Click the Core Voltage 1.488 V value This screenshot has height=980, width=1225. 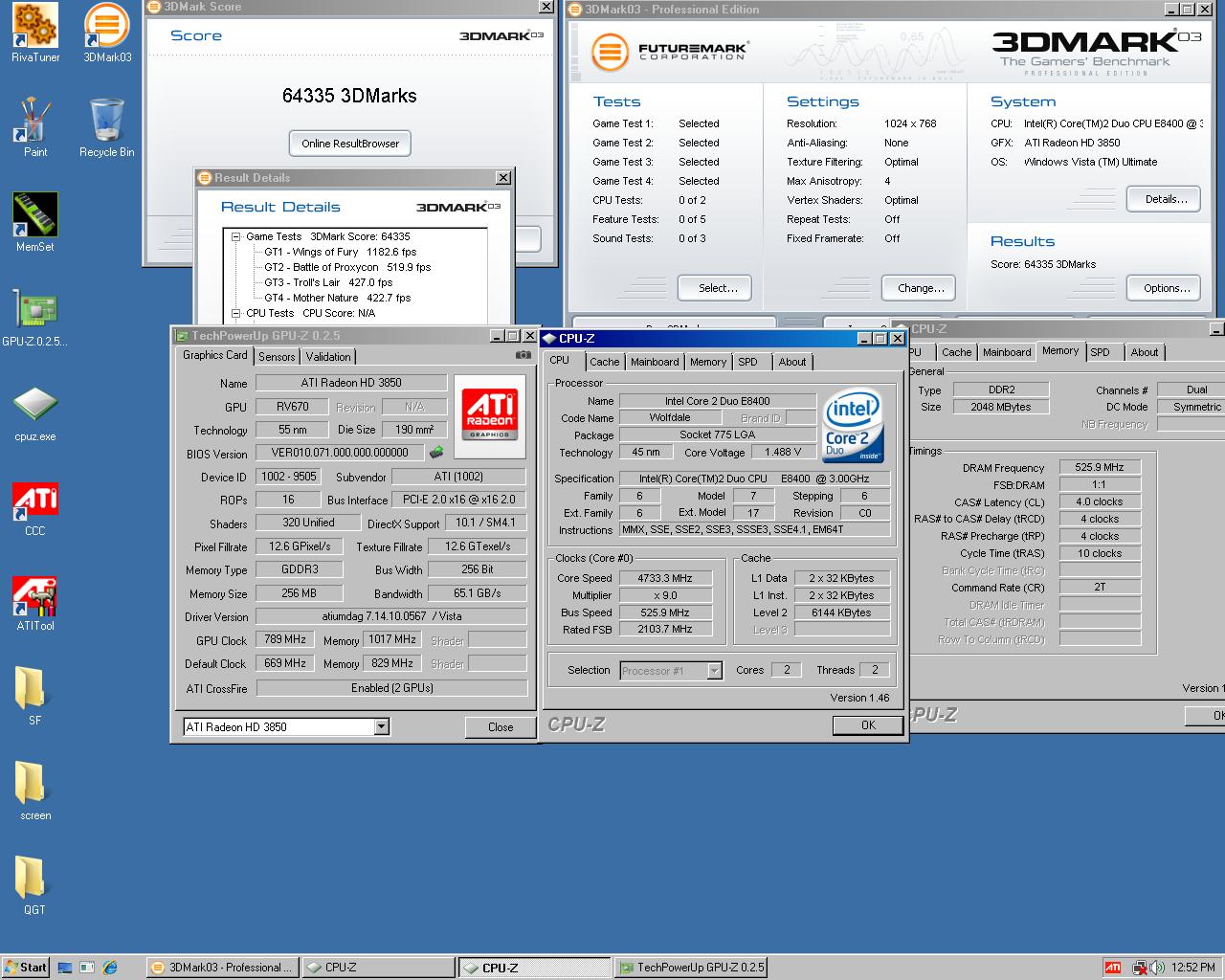pos(783,452)
